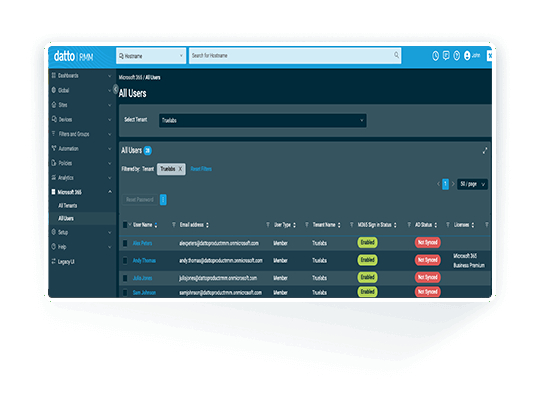Open the clock history icon in the top bar
This screenshot has height=405, width=540.
coord(435,56)
